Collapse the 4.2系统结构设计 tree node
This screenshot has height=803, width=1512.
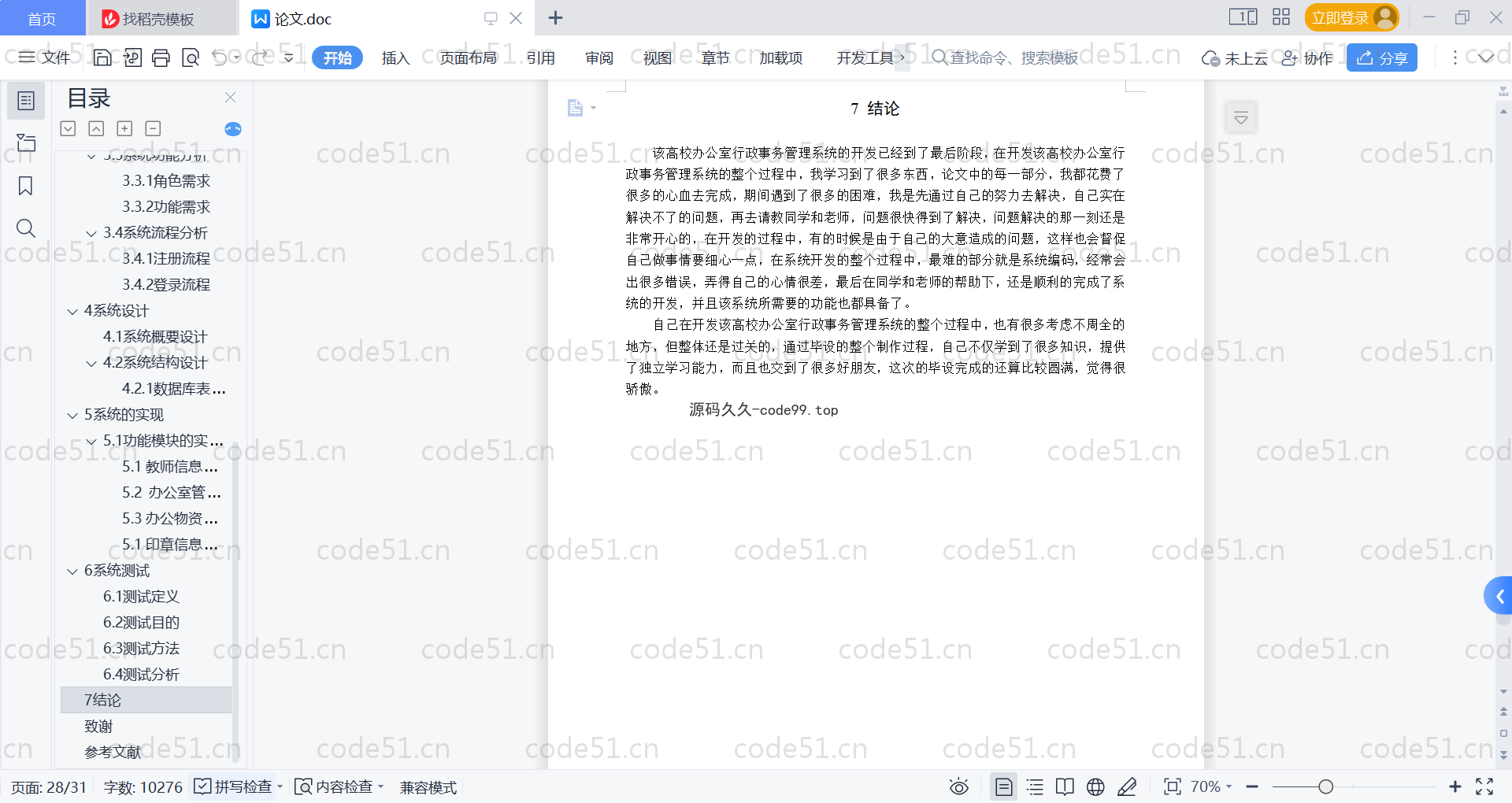91,363
